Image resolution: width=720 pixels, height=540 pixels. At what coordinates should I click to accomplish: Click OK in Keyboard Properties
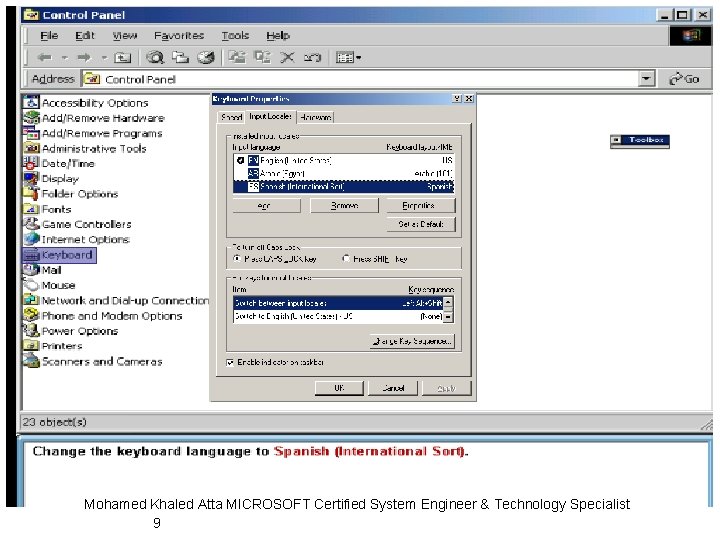[x=339, y=388]
